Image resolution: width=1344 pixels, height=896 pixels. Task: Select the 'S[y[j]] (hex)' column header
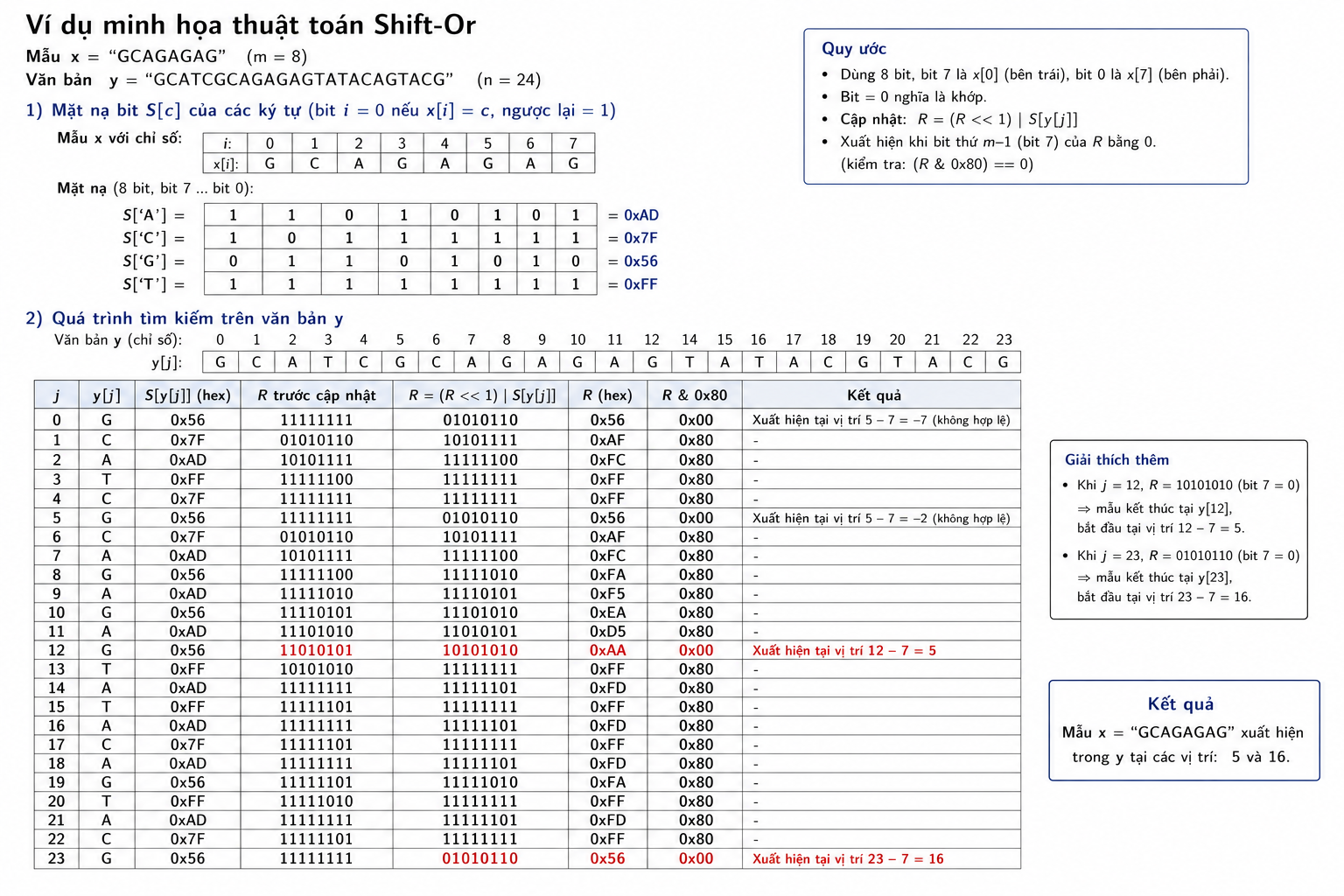[188, 395]
